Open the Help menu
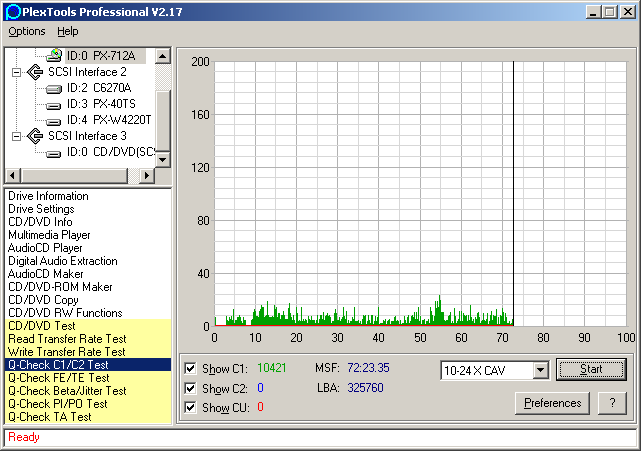 click(67, 31)
